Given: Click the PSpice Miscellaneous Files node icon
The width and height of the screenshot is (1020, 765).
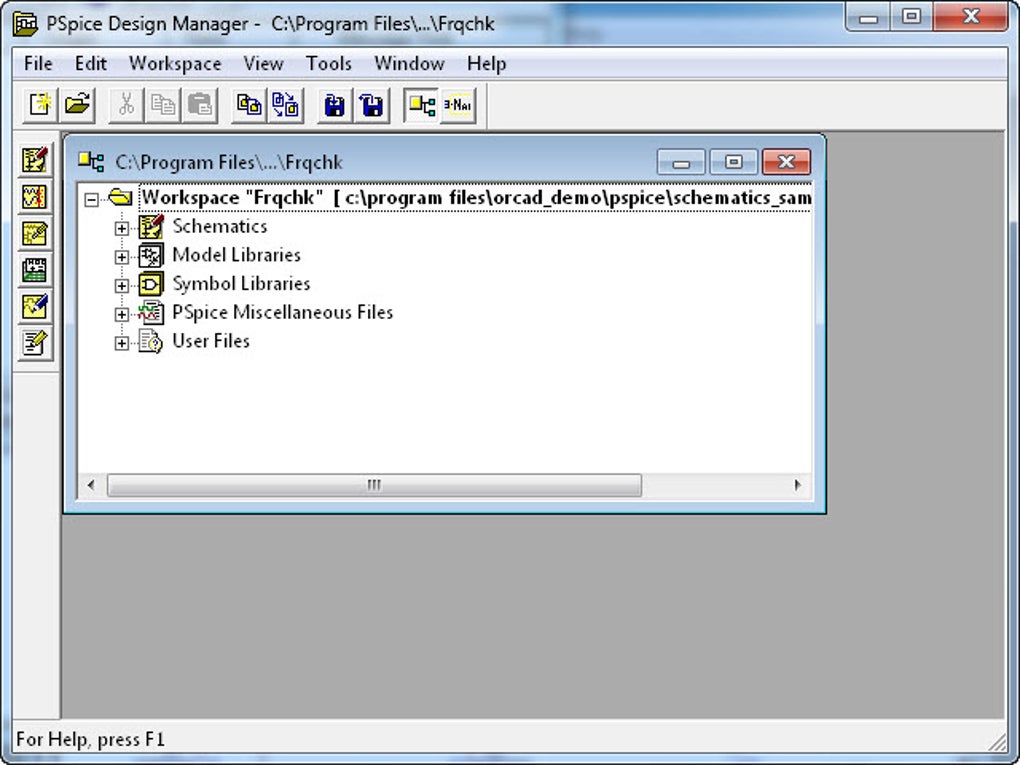Looking at the screenshot, I should tap(151, 313).
